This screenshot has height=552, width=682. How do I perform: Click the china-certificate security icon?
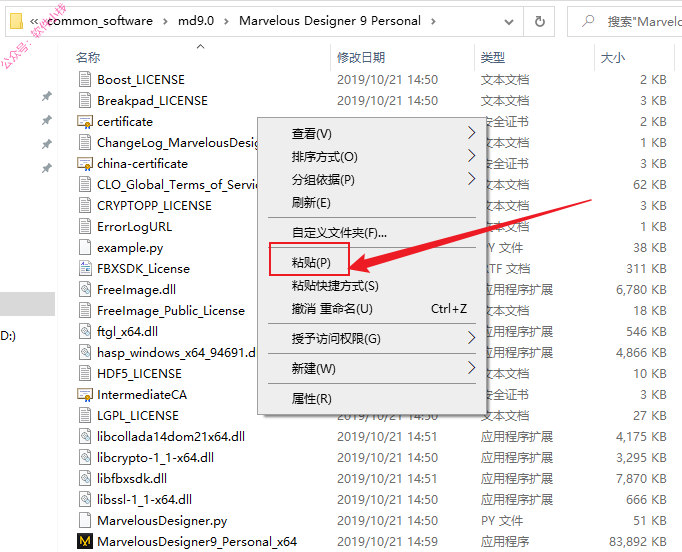pos(85,164)
